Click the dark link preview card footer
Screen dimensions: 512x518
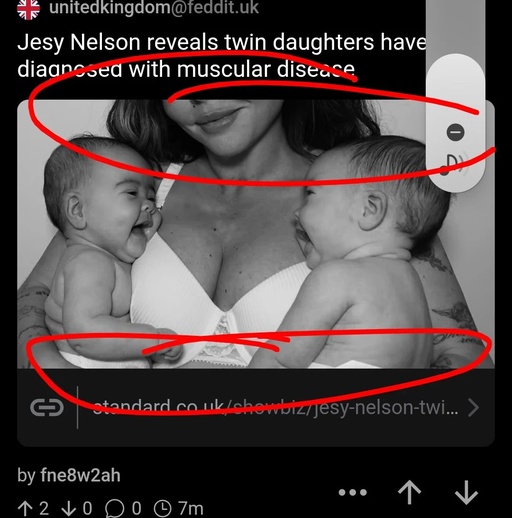256,407
